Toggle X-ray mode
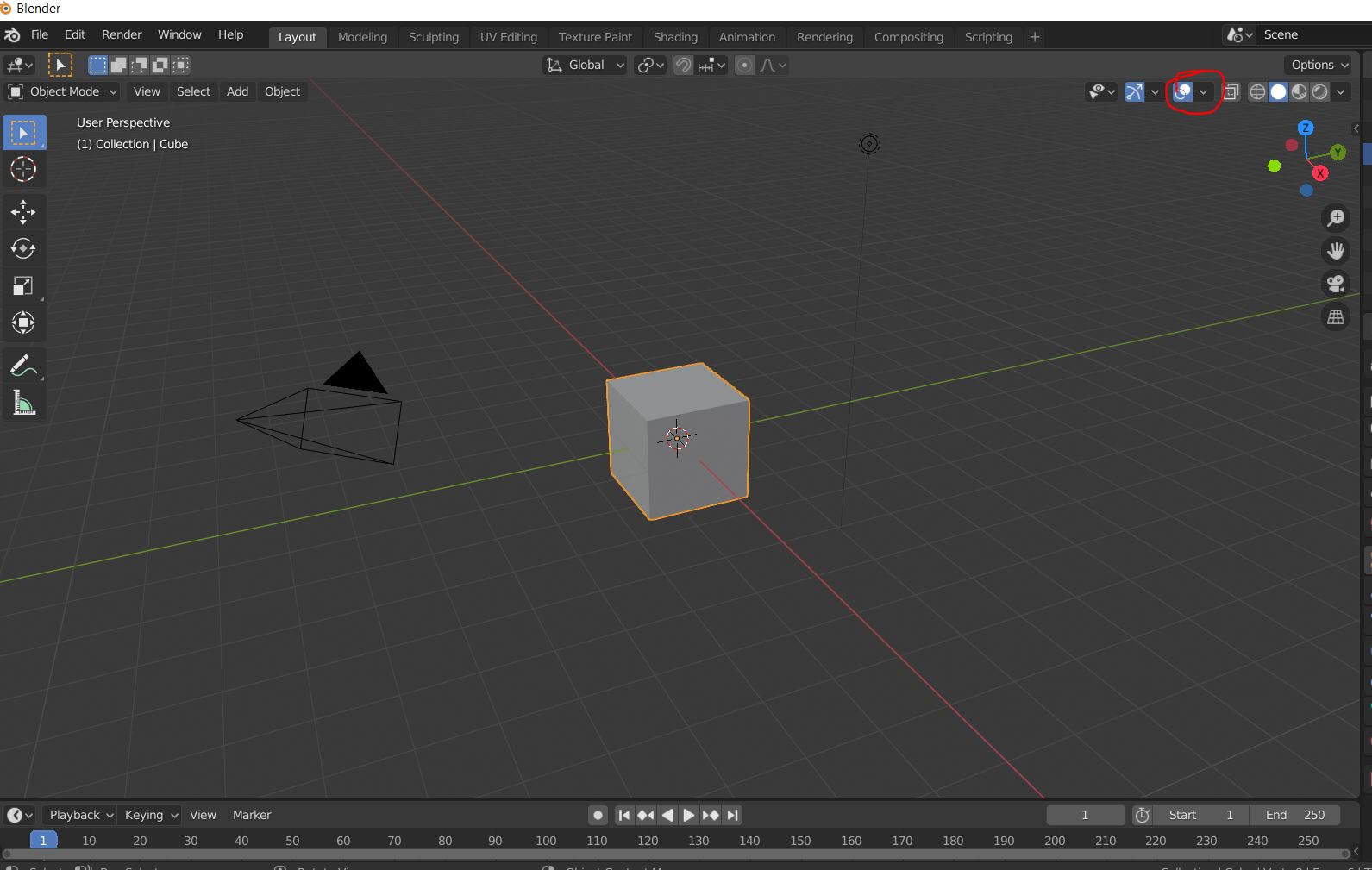This screenshot has height=870, width=1372. point(1231,91)
